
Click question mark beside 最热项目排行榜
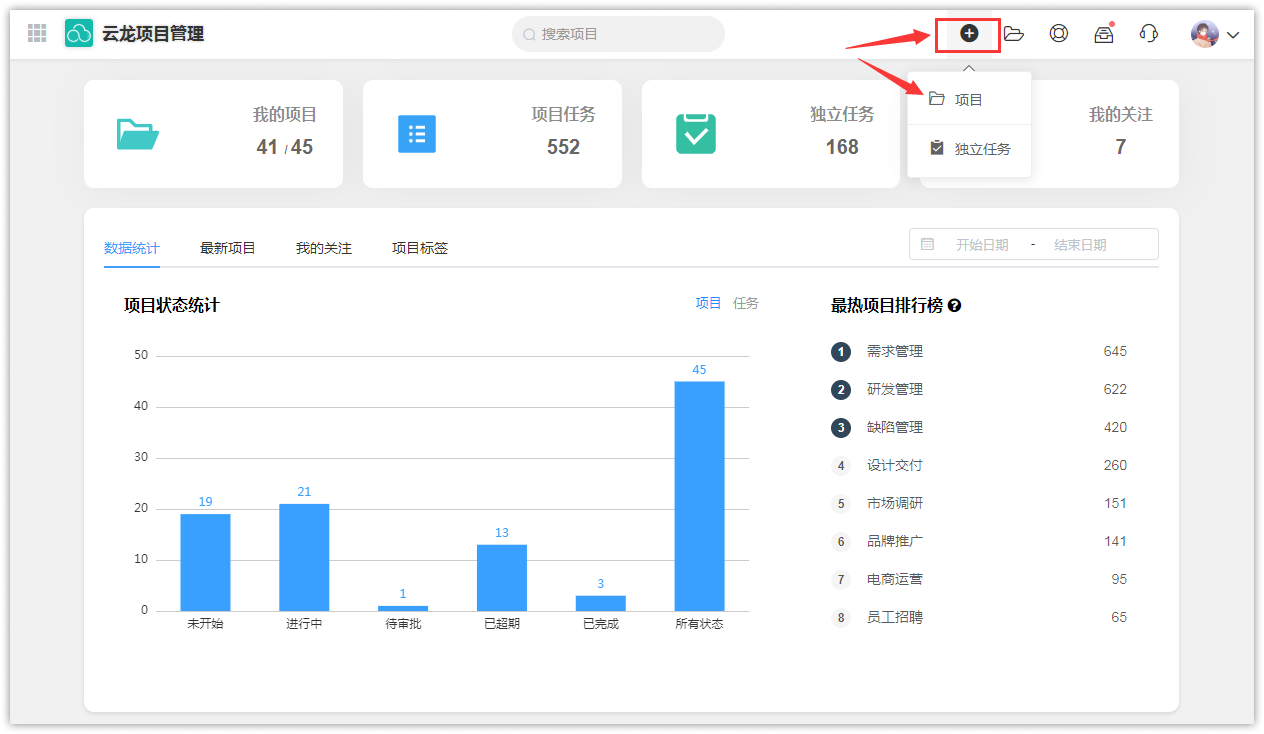[x=954, y=306]
